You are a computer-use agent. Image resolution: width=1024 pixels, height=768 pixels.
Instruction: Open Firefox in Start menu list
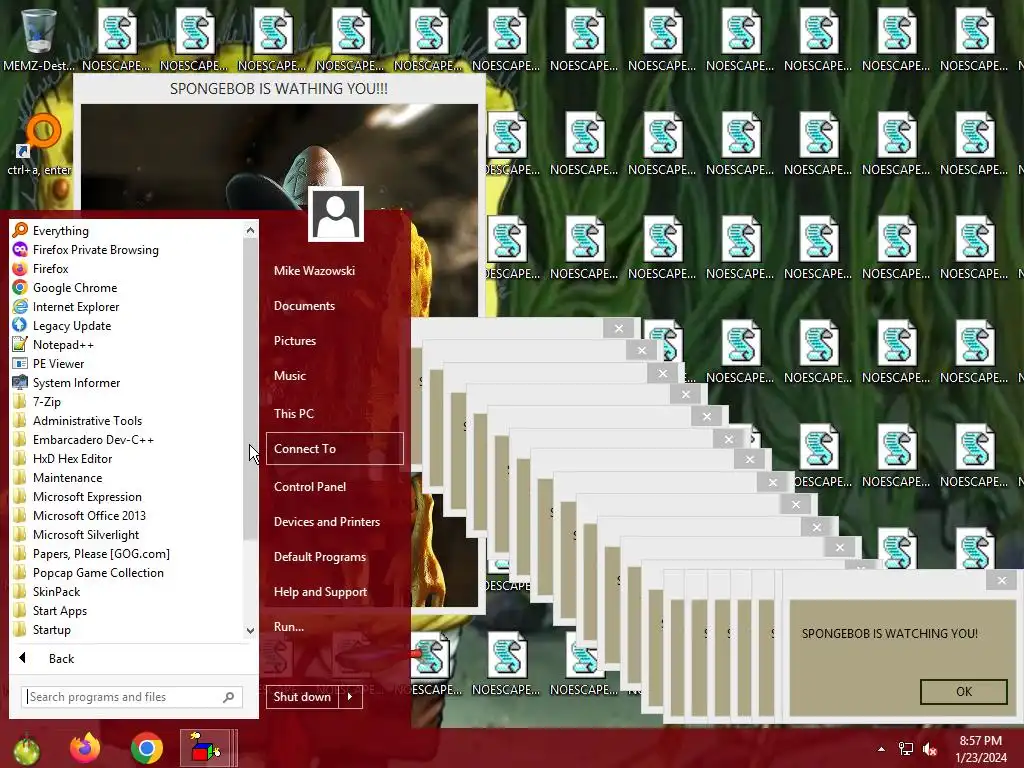click(127, 268)
